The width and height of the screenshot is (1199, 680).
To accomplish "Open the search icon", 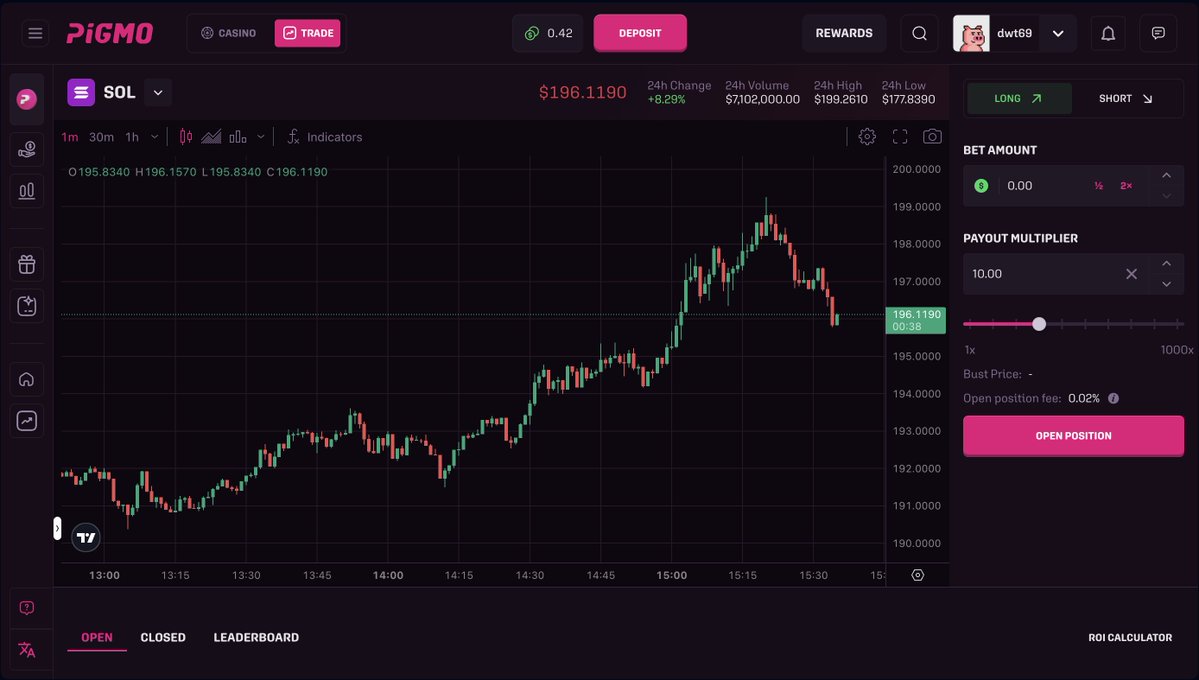I will (919, 33).
